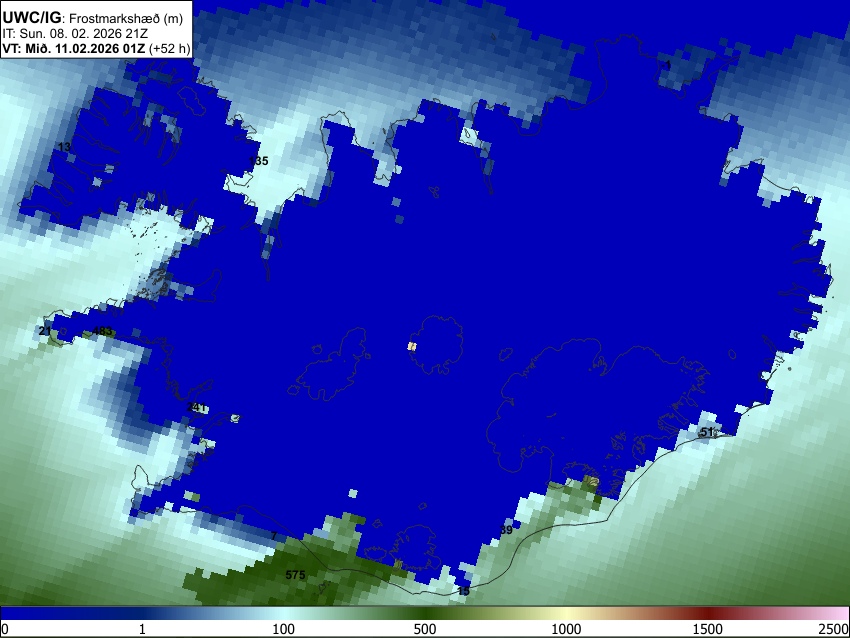Click the map value label 13 in the Westfjords
Viewport: 850px width, 638px height.
[x=64, y=147]
